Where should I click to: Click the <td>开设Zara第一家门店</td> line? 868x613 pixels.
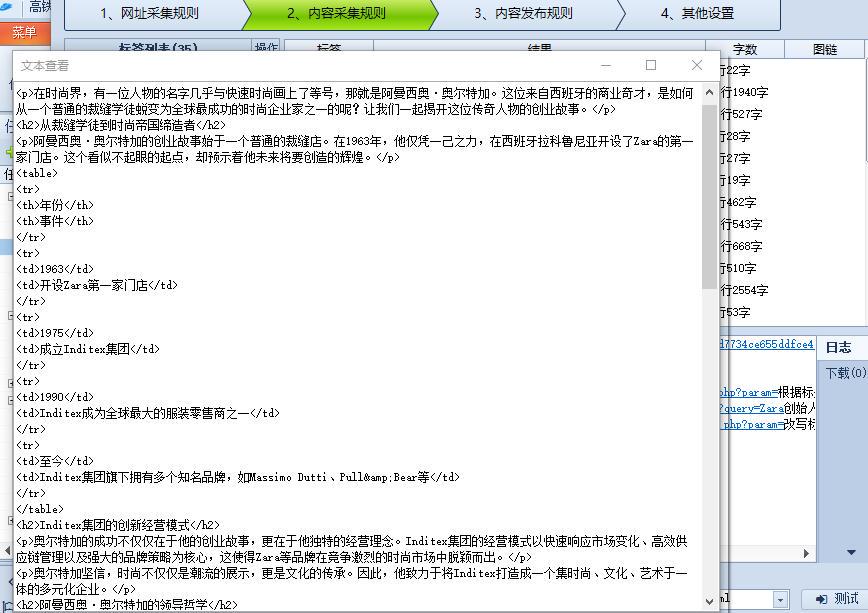(97, 285)
